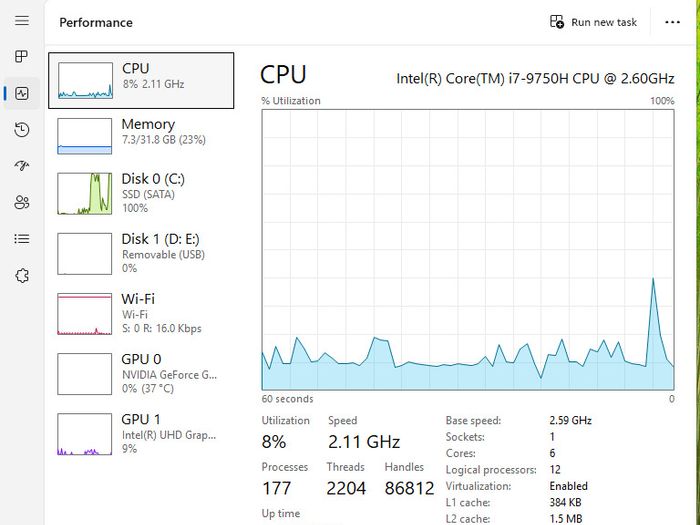Select the Memory resource entry
Image resolution: width=700 pixels, height=525 pixels.
tap(141, 136)
